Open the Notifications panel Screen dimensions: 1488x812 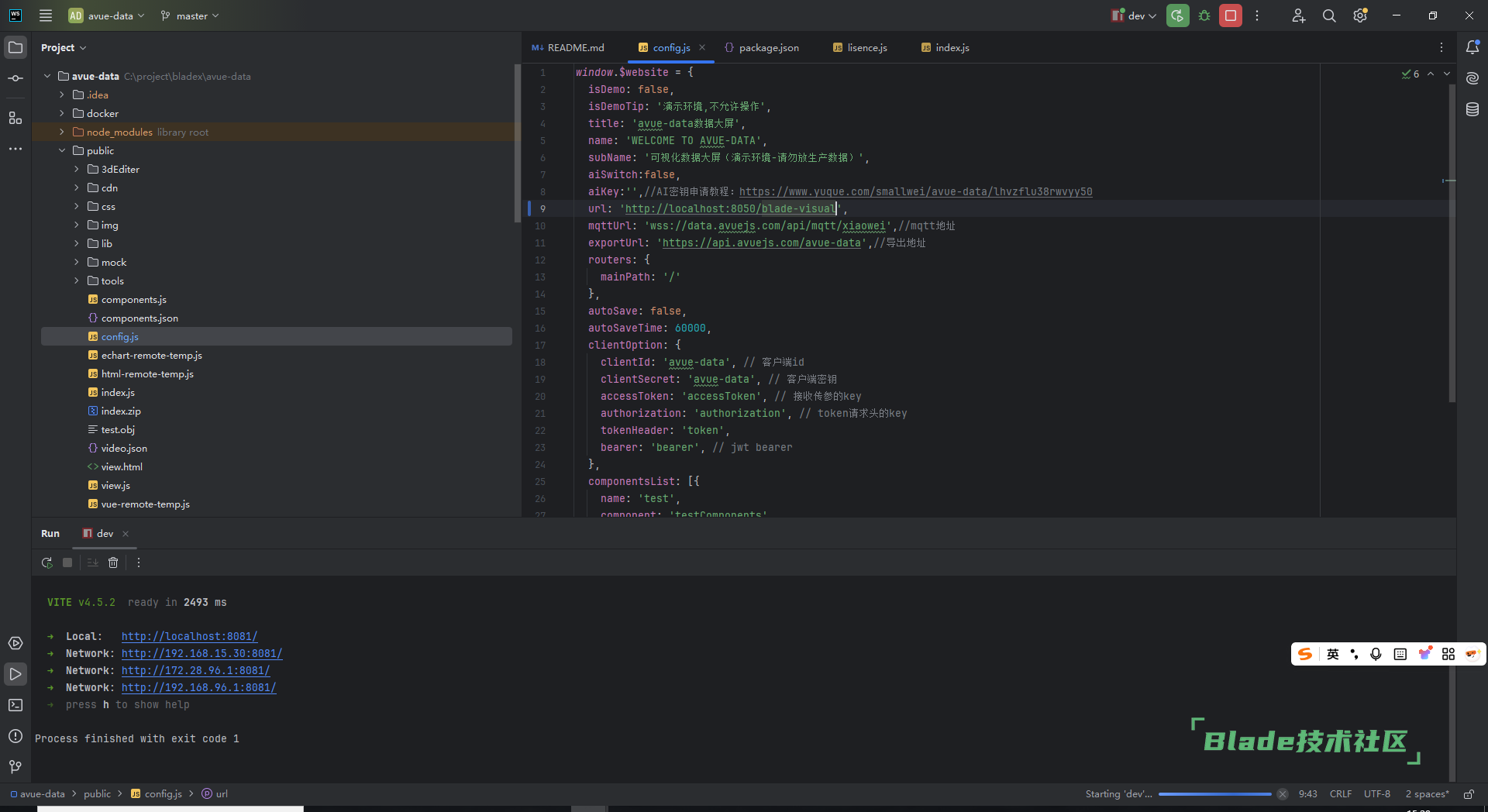1472,47
